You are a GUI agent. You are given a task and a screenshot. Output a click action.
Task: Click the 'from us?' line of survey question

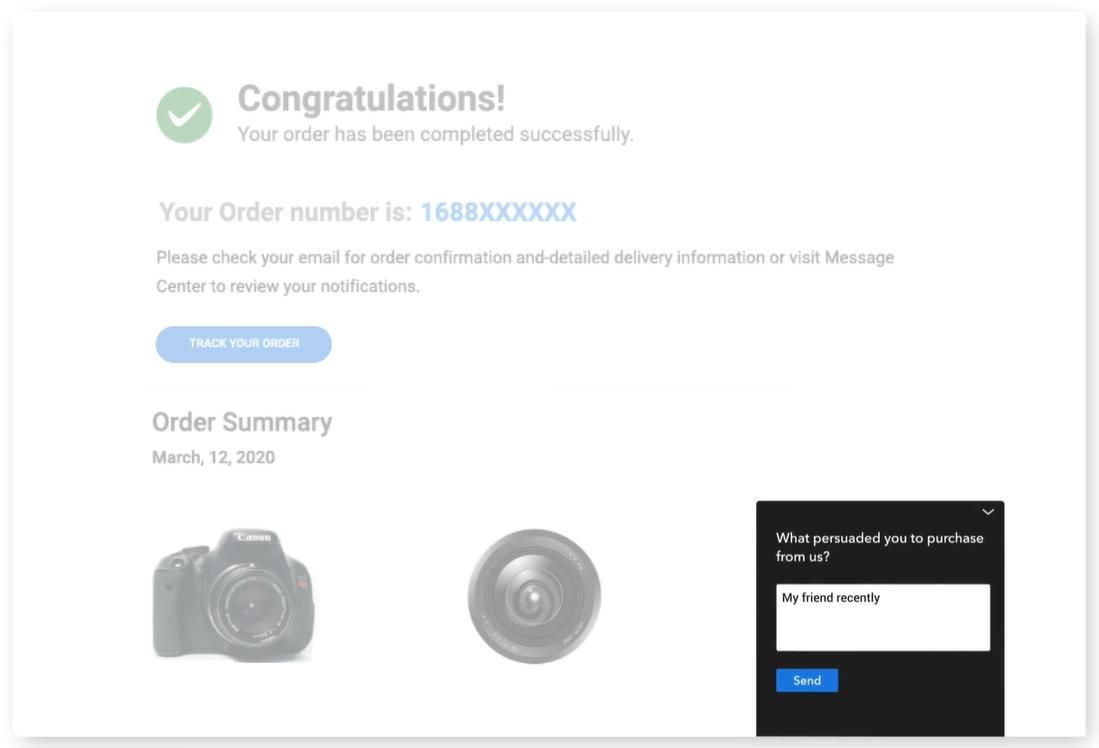coord(803,557)
